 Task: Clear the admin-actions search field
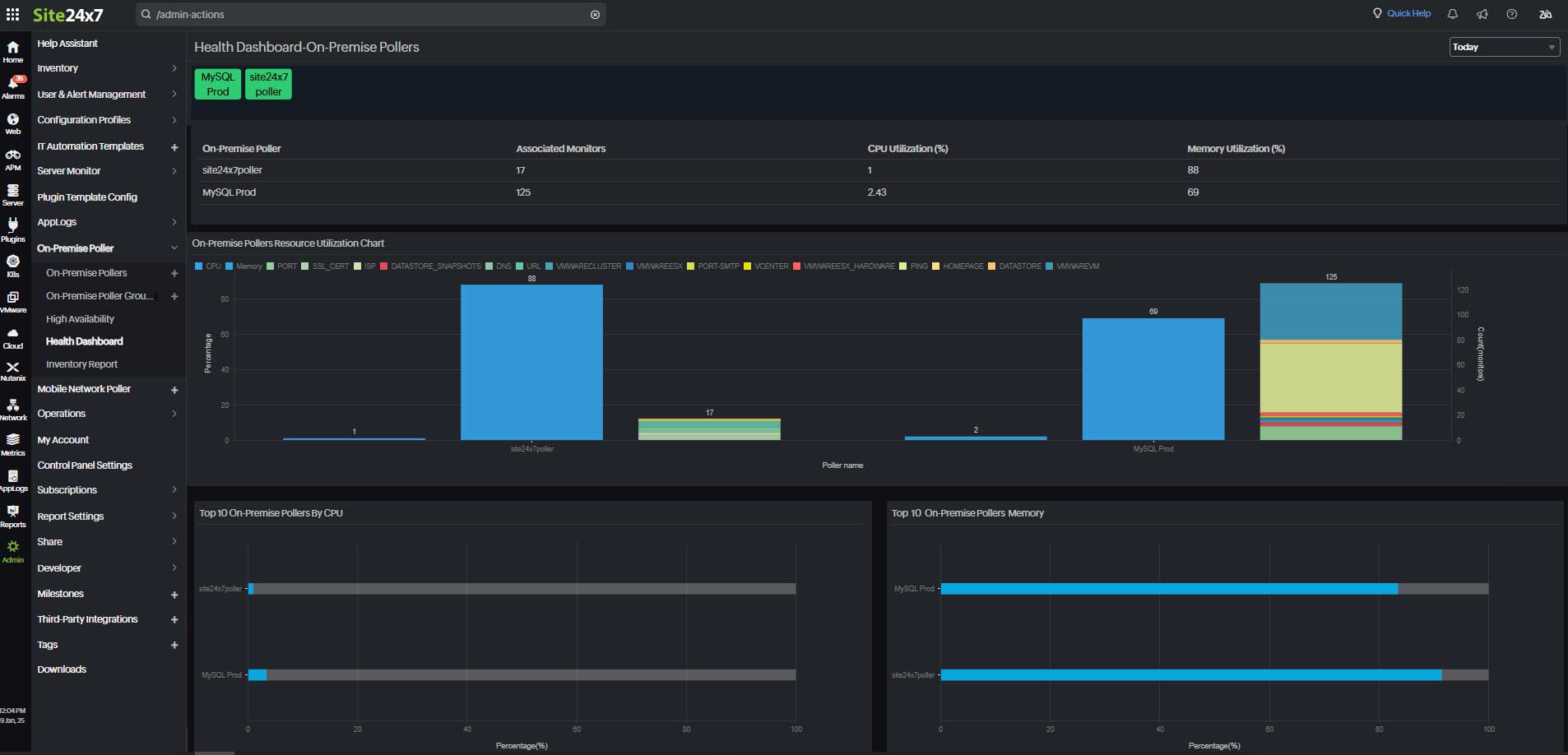[x=595, y=14]
